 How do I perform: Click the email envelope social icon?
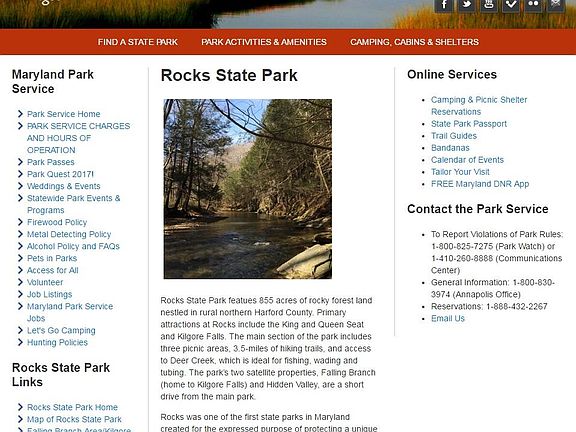click(556, 5)
